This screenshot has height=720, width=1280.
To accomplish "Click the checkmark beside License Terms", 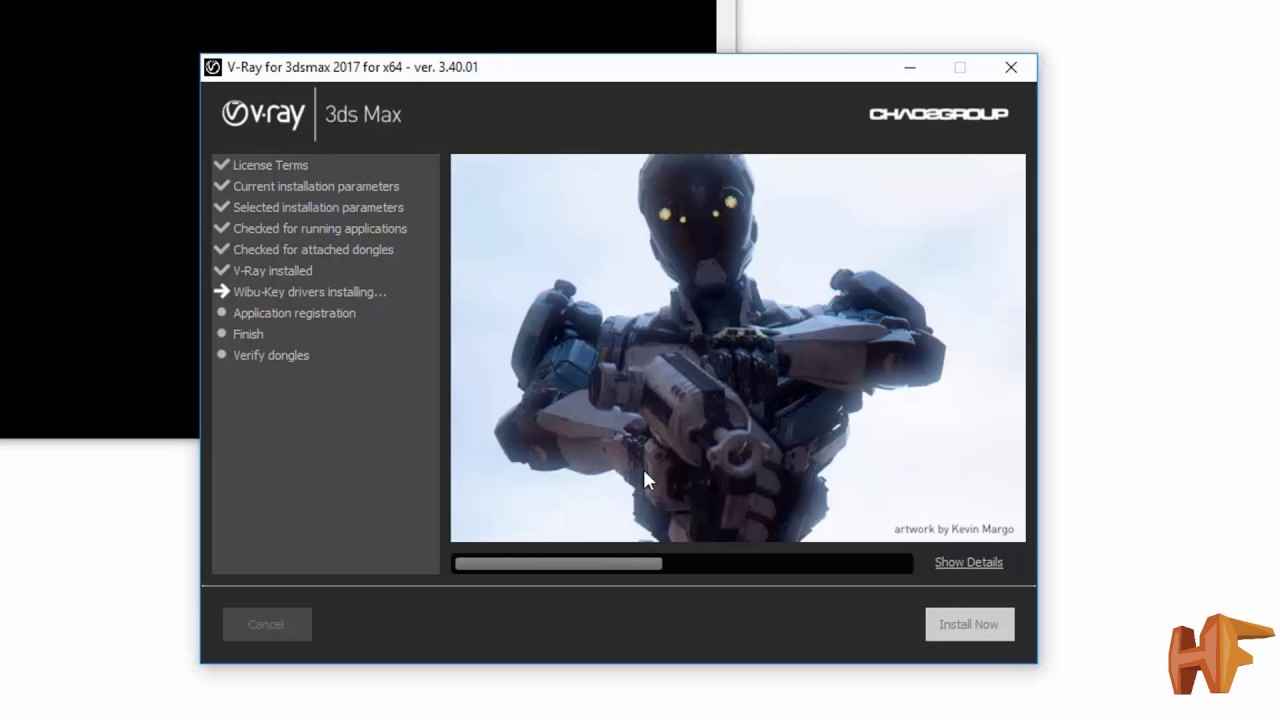I will click(222, 165).
